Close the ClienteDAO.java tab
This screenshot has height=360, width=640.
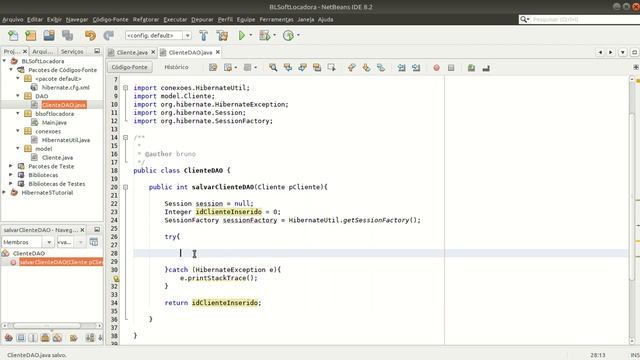(x=218, y=52)
